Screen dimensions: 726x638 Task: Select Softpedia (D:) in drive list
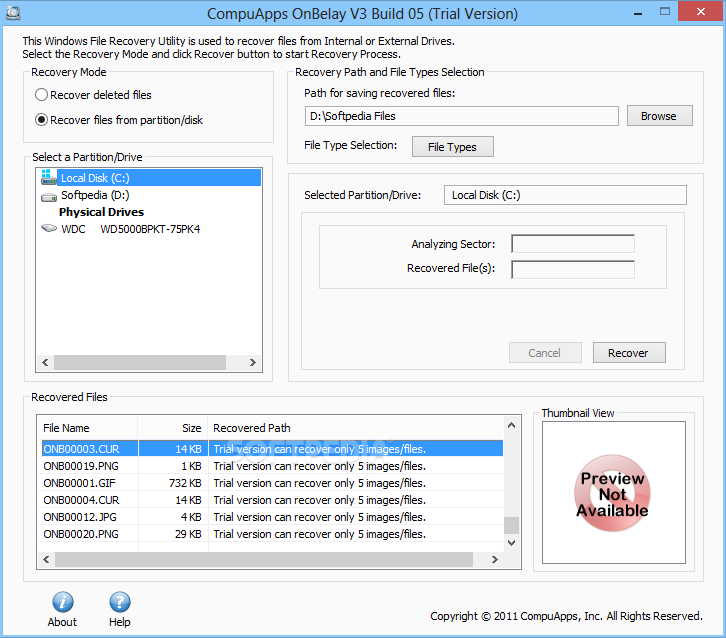[x=95, y=195]
